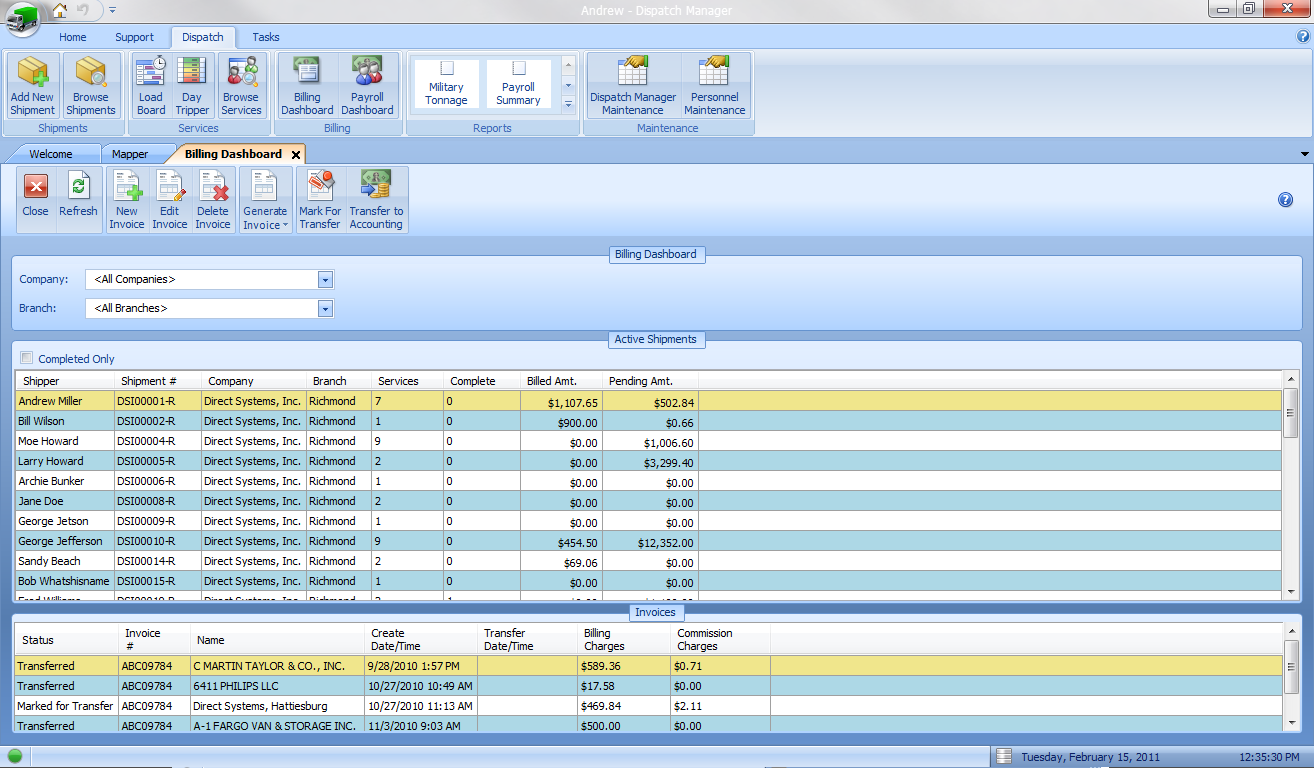Select the Moe Howard shipment row
Viewport: 1314px width, 768px height.
point(48,441)
